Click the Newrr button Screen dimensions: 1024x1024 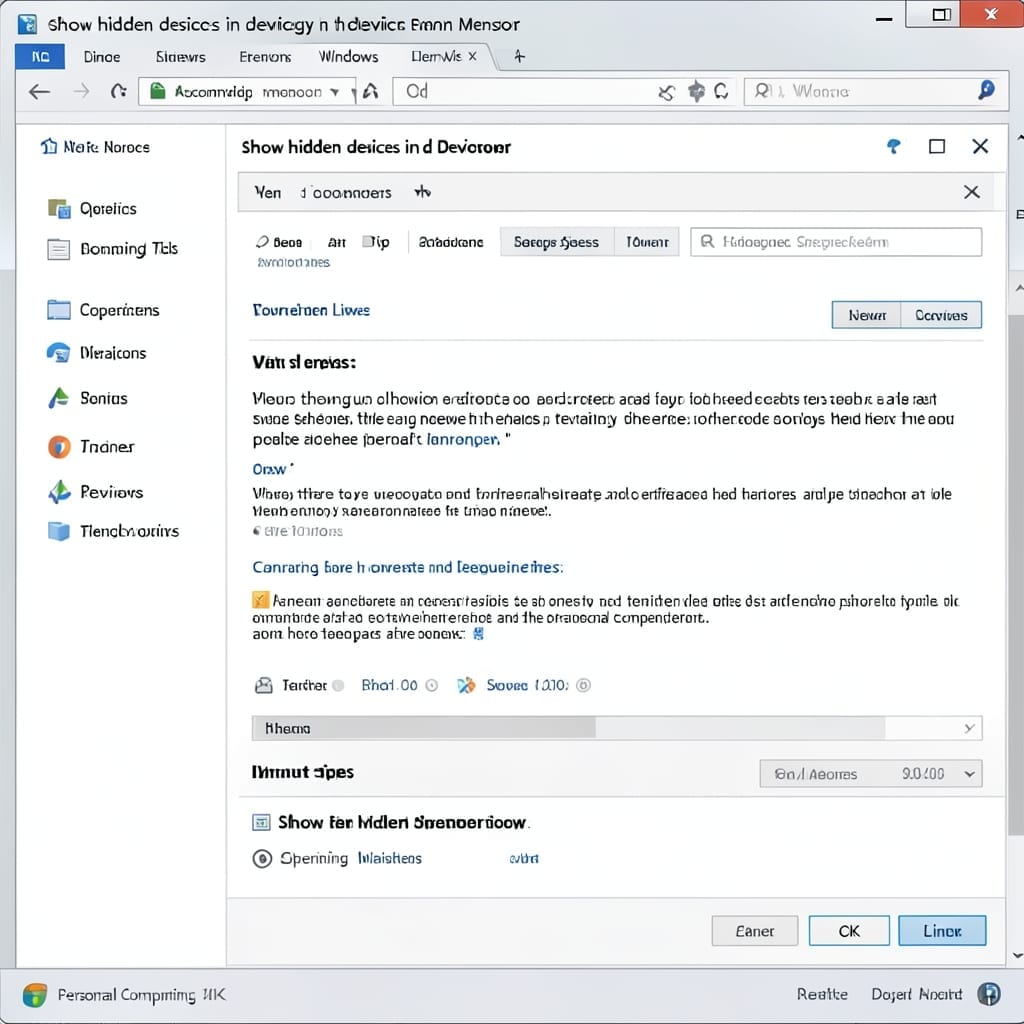(x=867, y=315)
